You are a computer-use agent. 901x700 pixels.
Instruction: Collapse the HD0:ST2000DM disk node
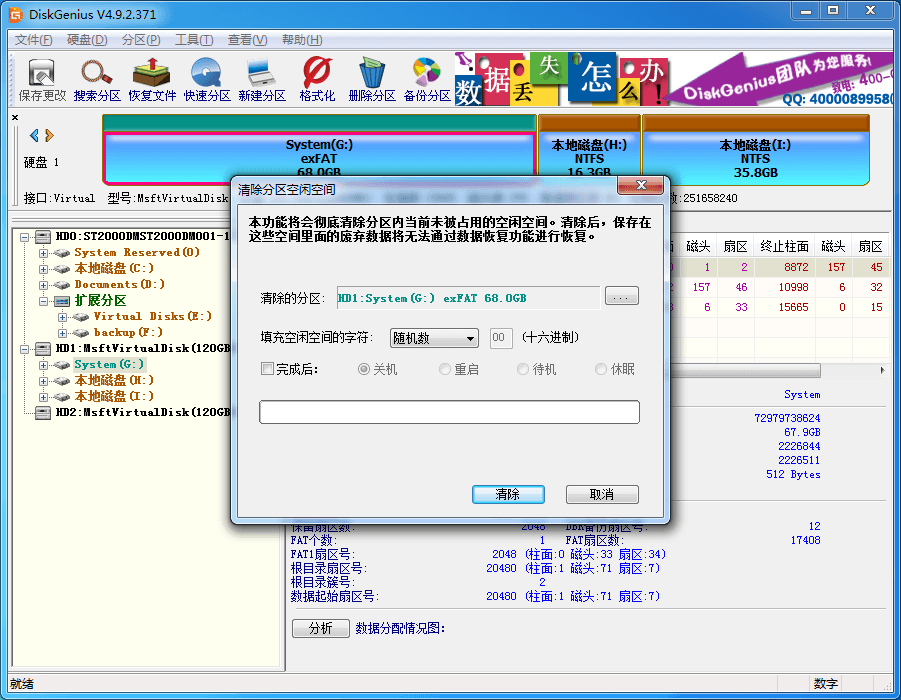click(25, 237)
